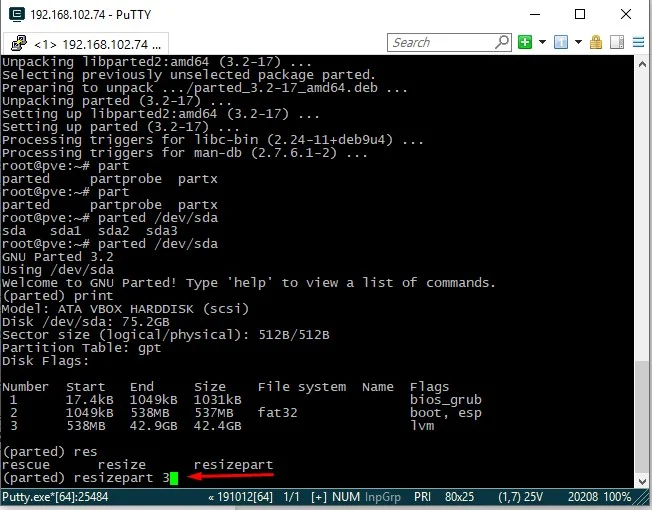Click the 'resizepart 3' command line text

[x=122, y=478]
